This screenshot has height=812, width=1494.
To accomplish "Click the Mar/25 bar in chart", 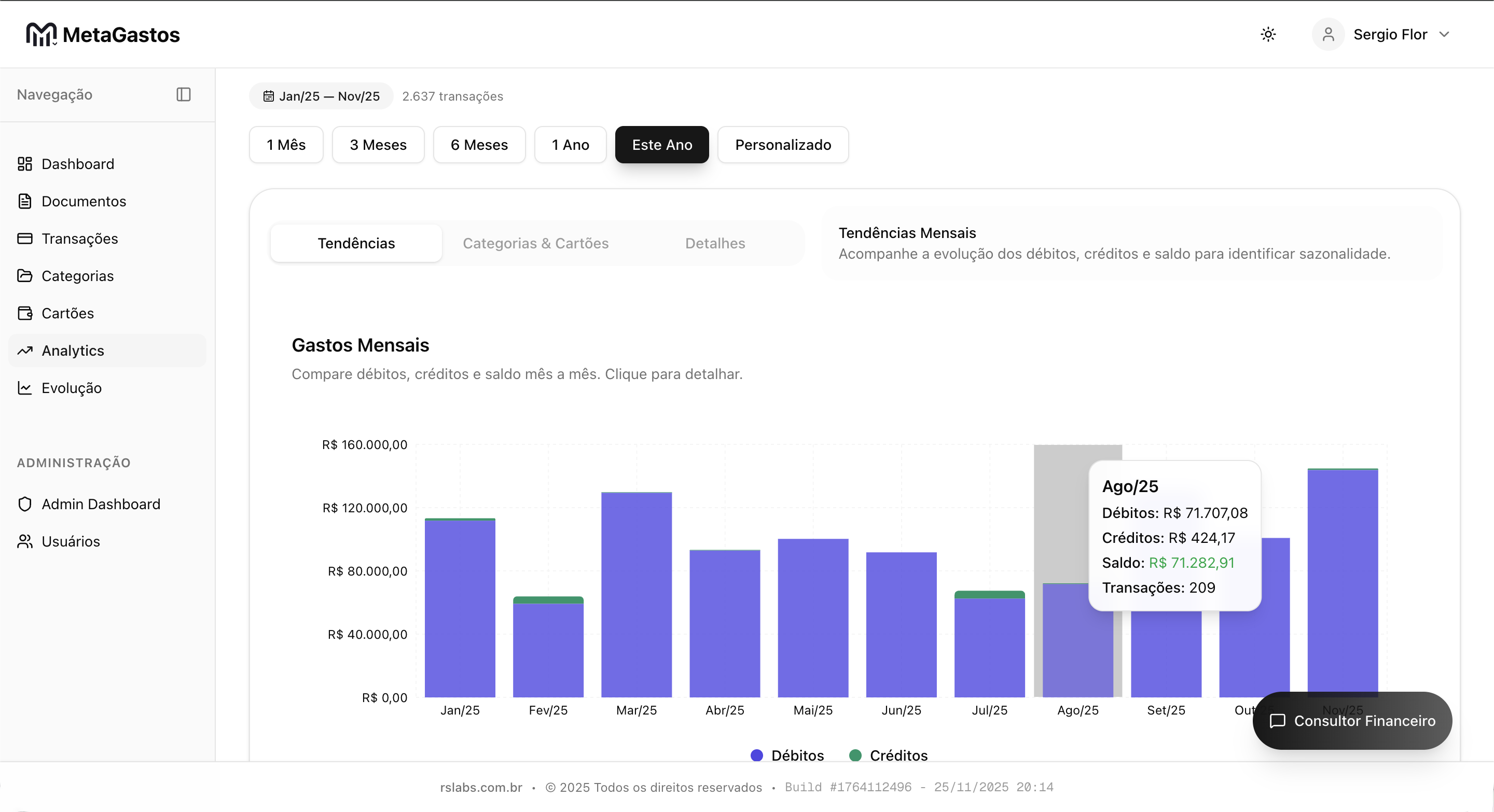I will click(x=636, y=597).
